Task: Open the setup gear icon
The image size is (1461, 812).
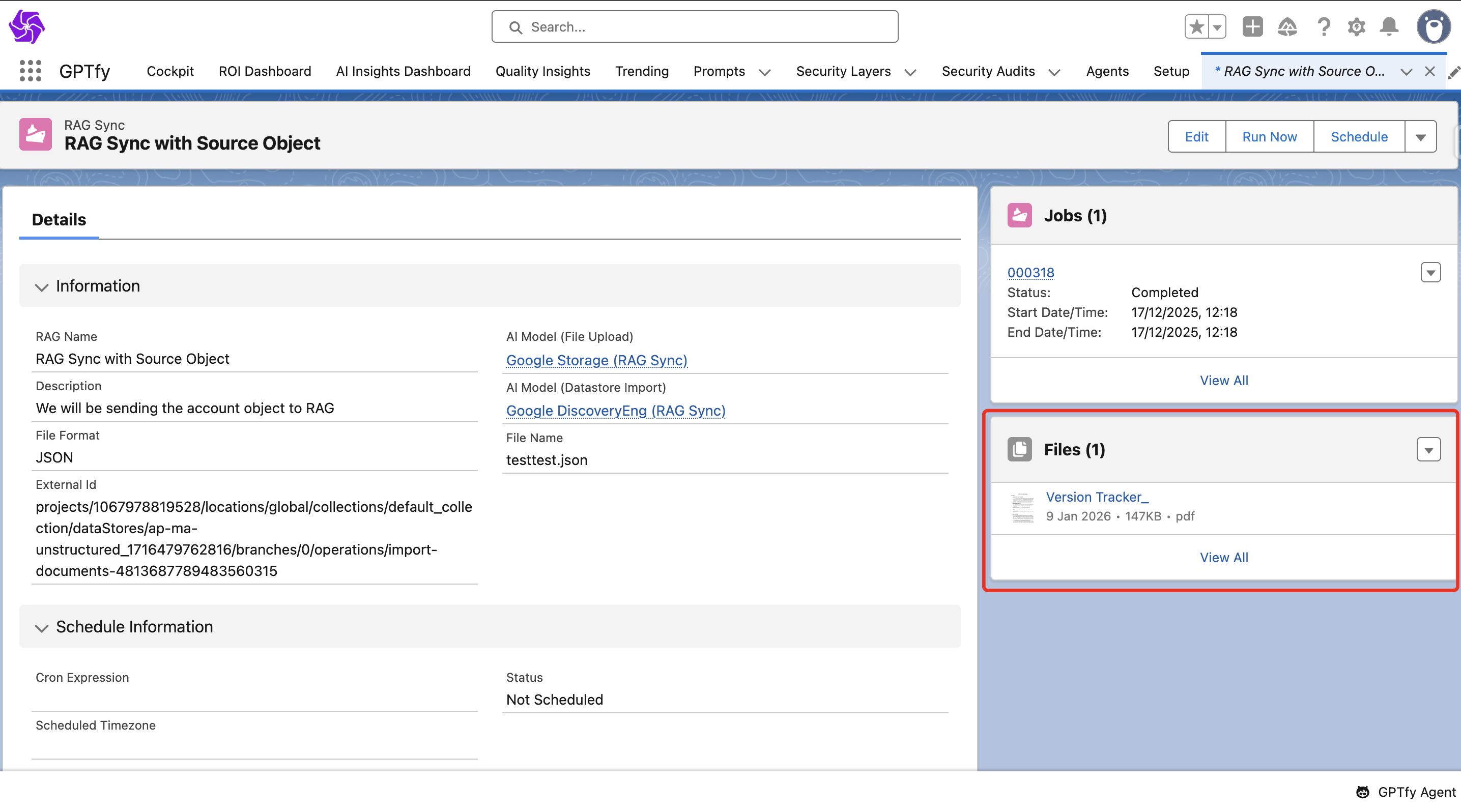Action: click(x=1356, y=26)
